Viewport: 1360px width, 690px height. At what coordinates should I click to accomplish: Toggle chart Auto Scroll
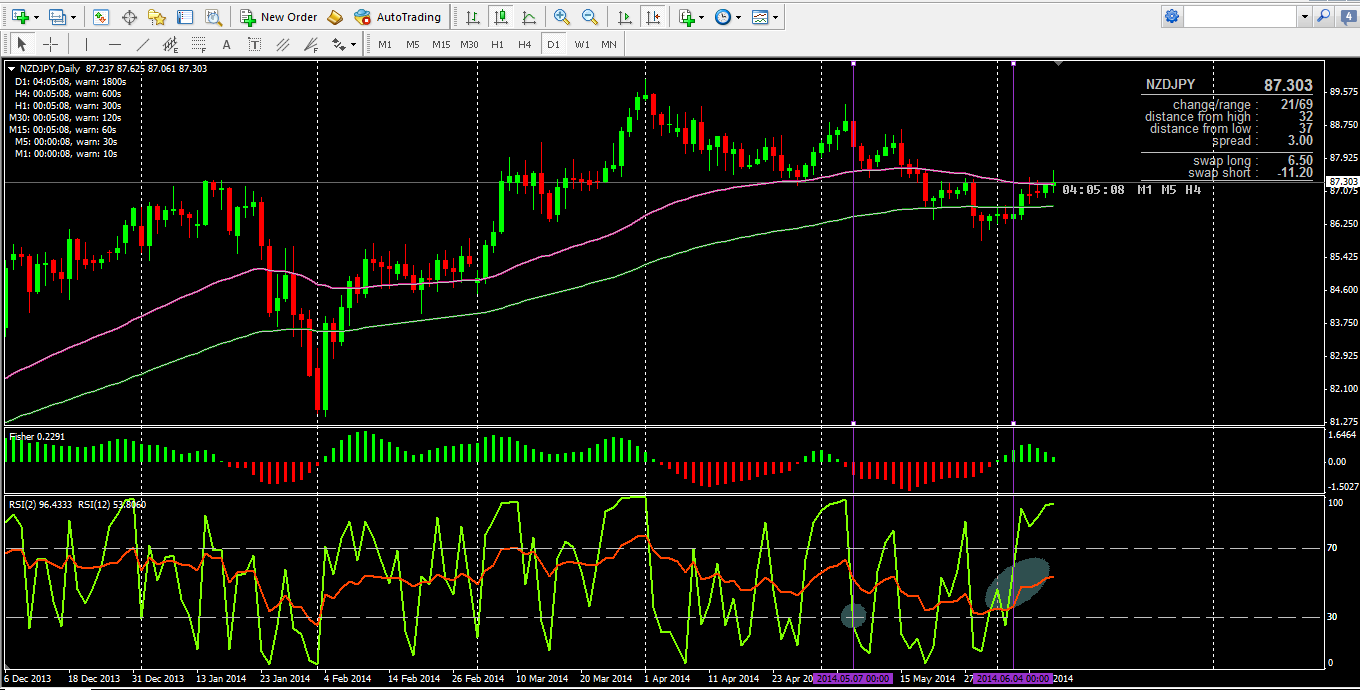point(625,17)
